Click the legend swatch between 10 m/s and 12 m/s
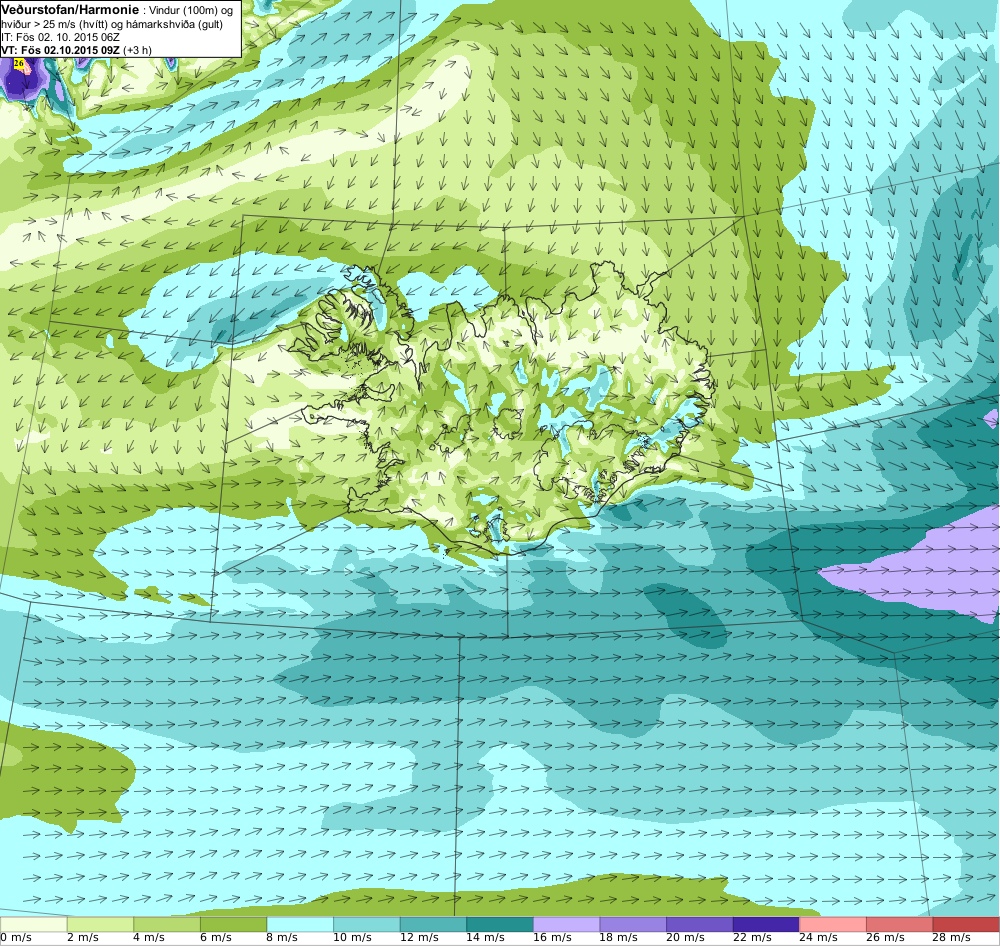This screenshot has width=1000, height=946. click(x=367, y=924)
